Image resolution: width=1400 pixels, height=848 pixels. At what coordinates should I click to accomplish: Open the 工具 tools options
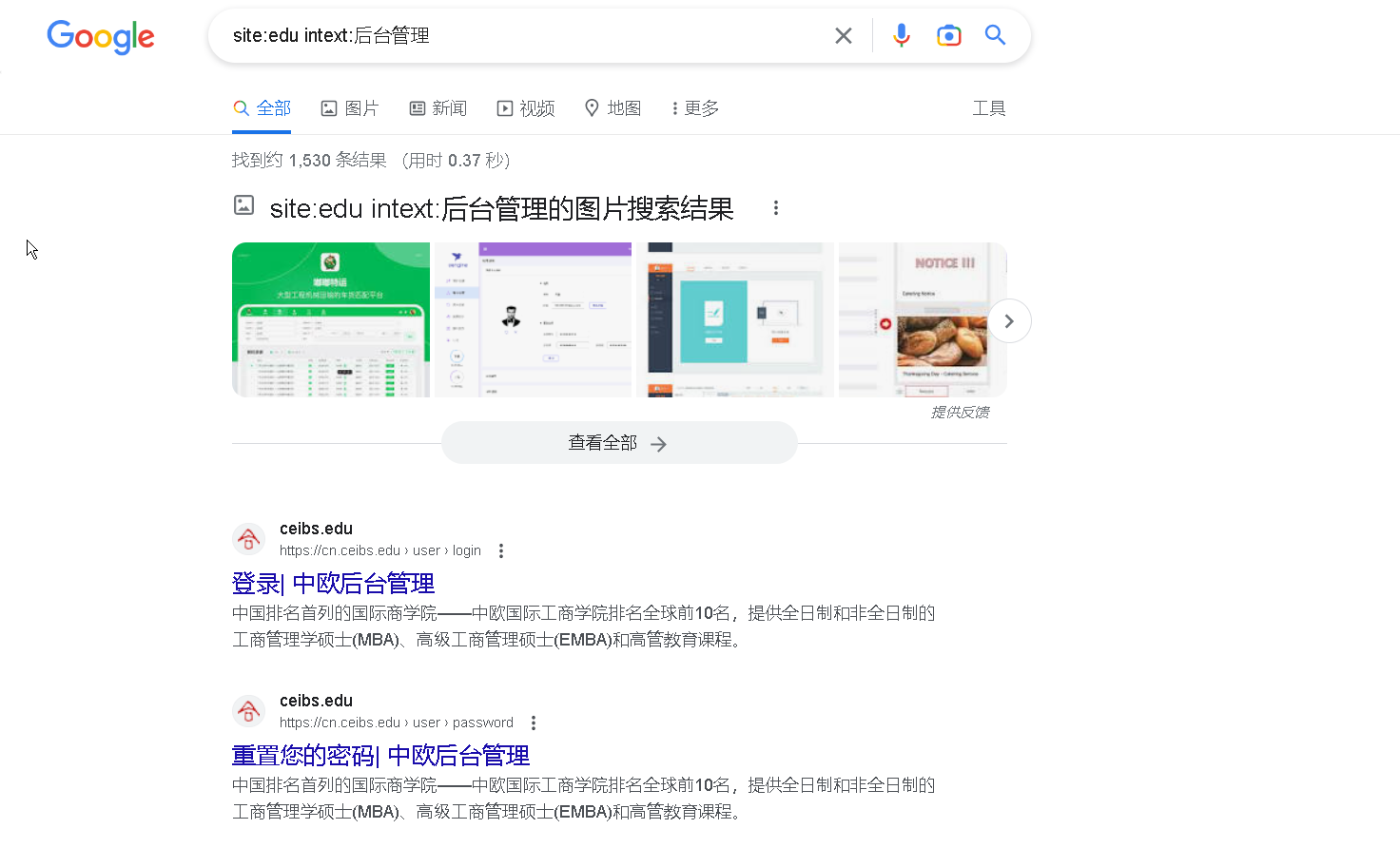coord(989,108)
